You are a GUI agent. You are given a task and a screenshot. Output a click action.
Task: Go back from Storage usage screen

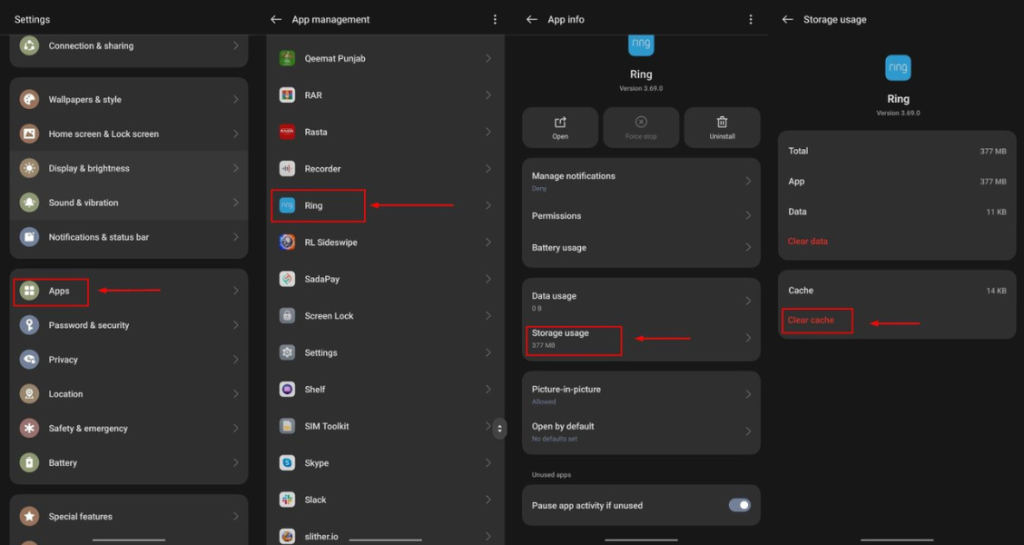(x=788, y=20)
